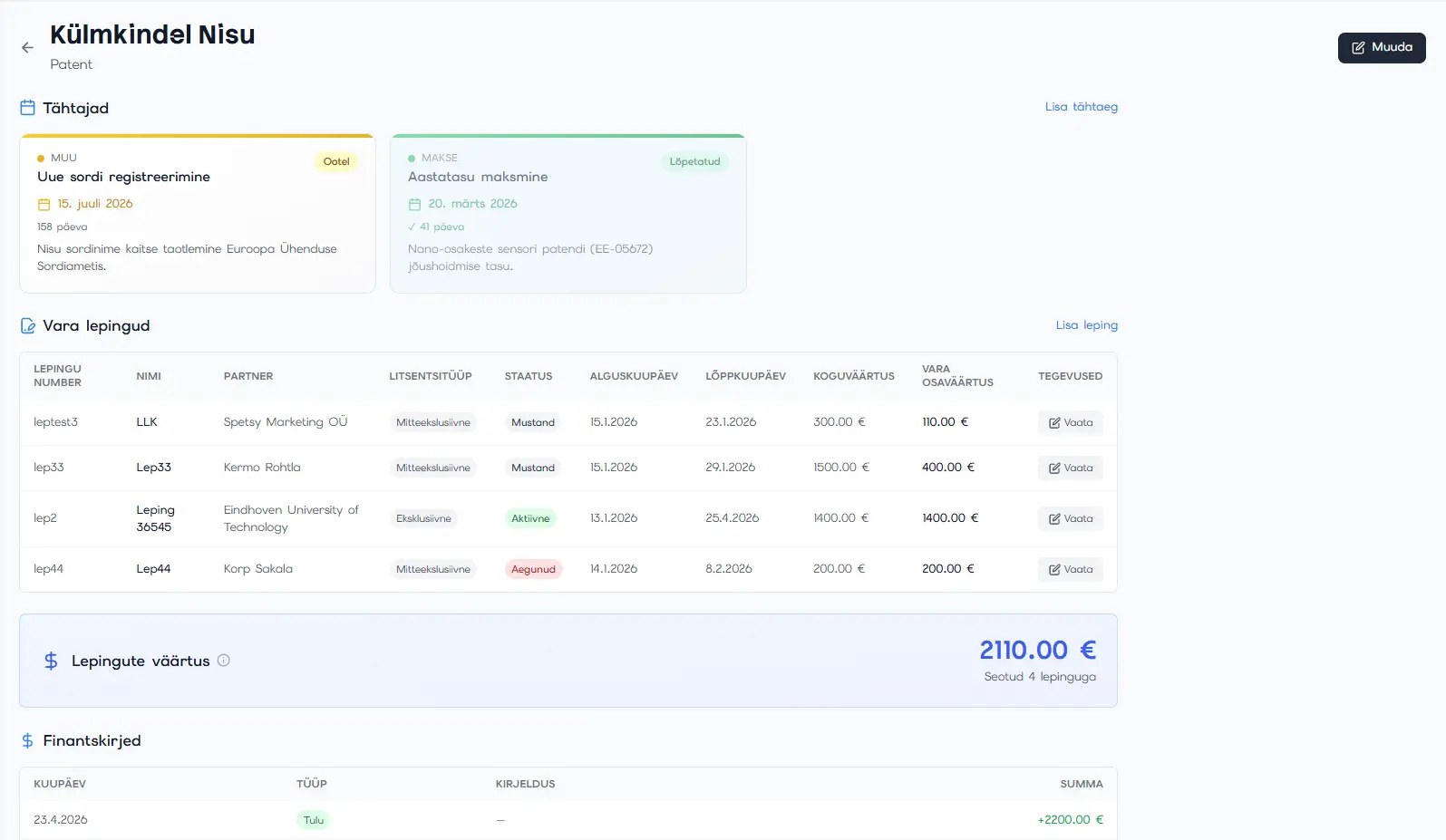
Task: Click the back arrow icon
Action: click(27, 48)
